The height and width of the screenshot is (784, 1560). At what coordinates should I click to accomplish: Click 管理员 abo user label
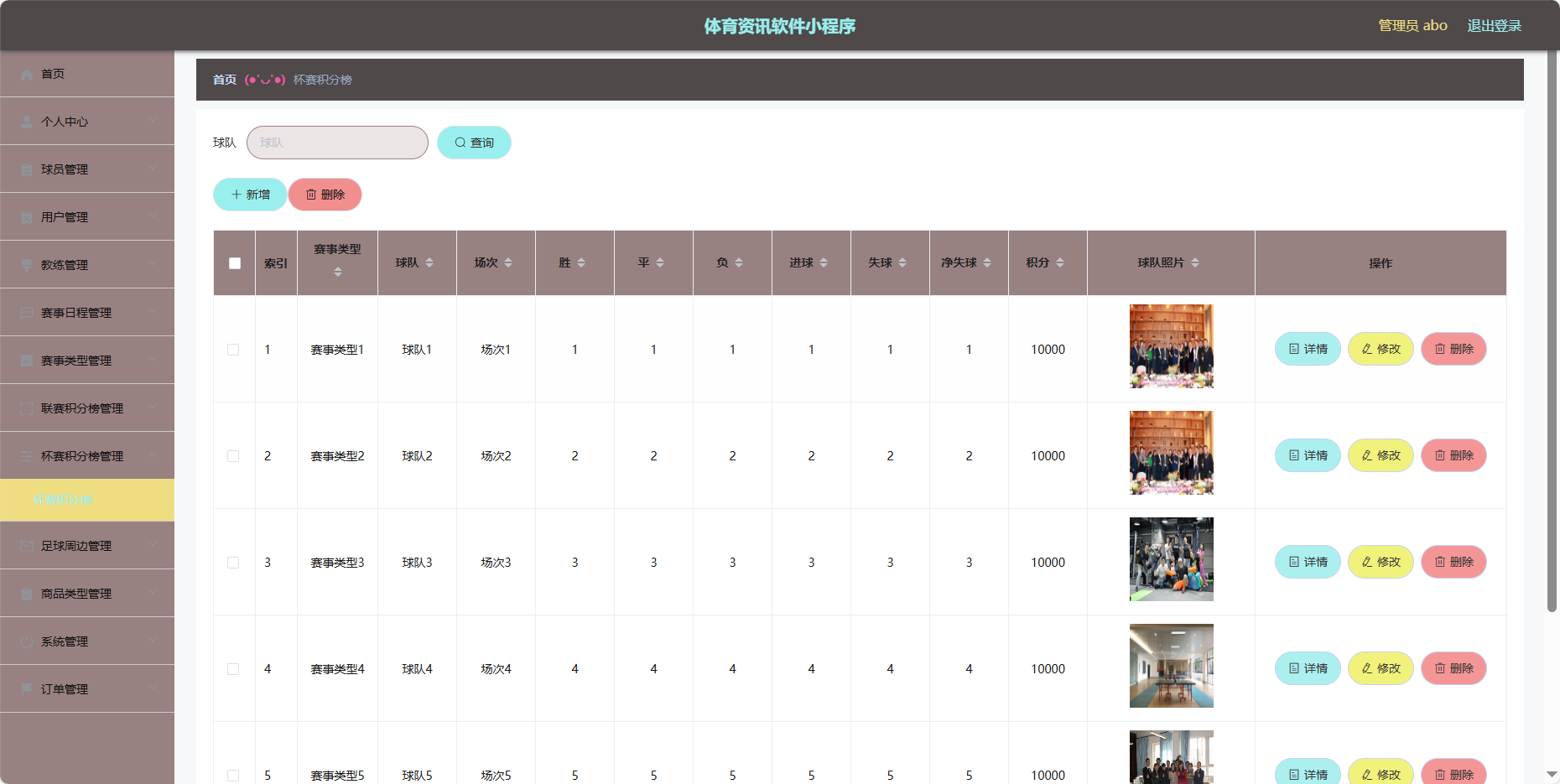click(1412, 26)
